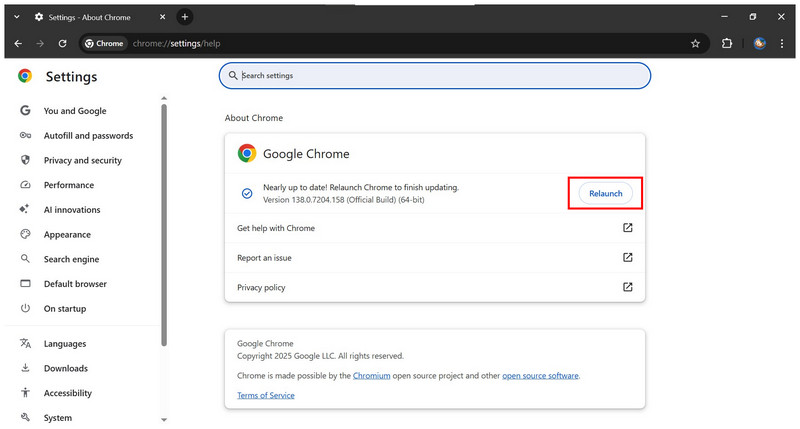Open the Extensions puzzle icon
This screenshot has width=800, height=429.
click(727, 43)
